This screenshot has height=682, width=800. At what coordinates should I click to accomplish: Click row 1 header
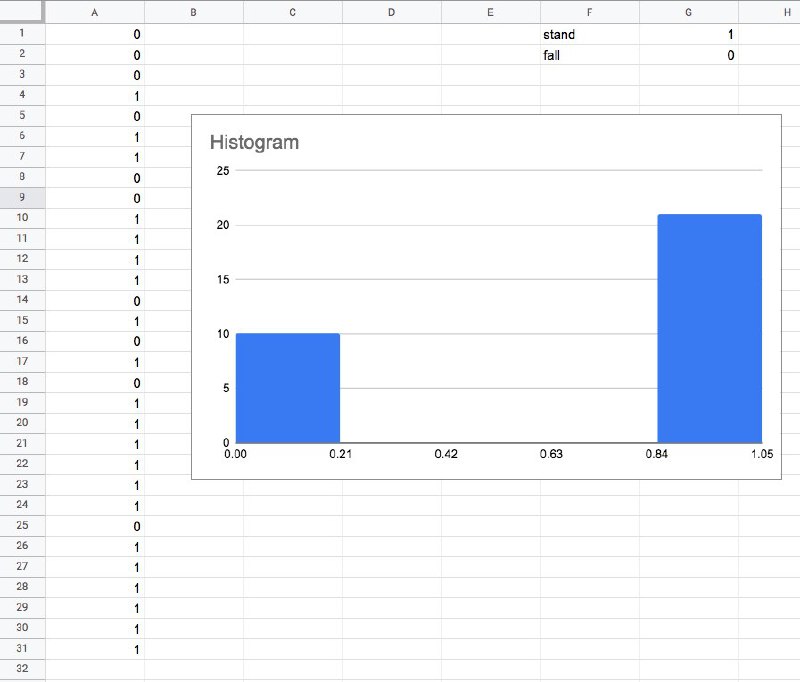pos(22,34)
